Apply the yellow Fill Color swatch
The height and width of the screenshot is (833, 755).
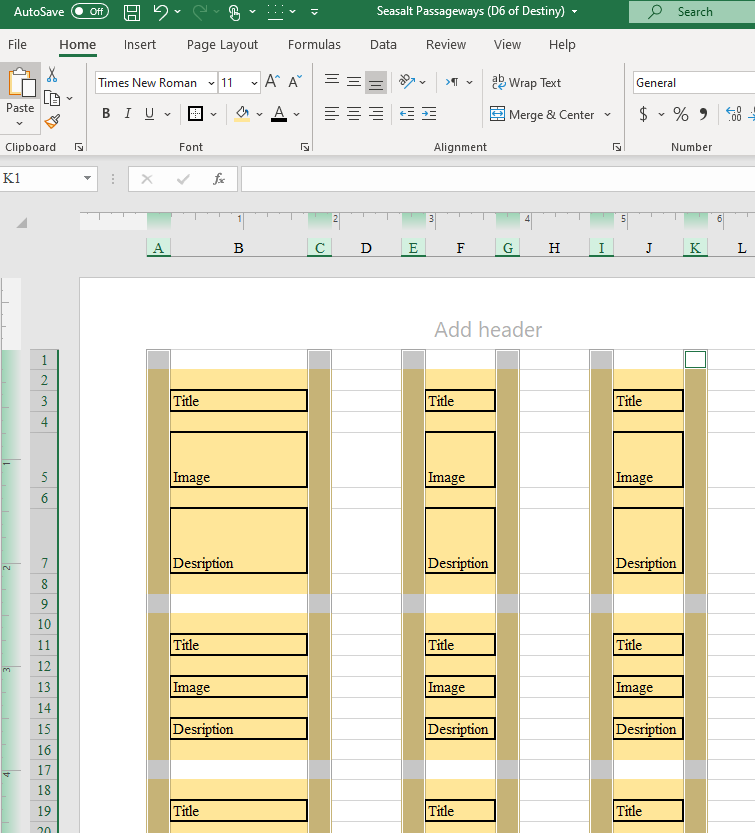[x=241, y=114]
